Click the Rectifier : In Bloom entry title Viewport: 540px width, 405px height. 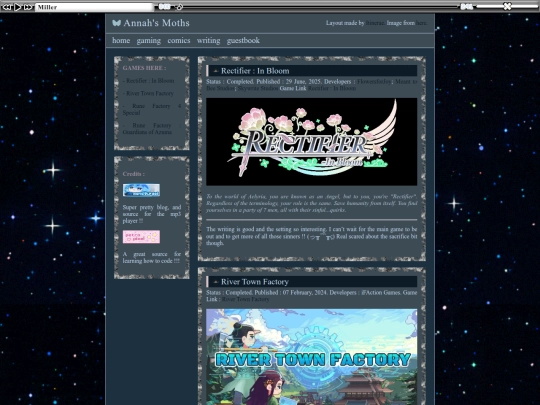(x=255, y=71)
